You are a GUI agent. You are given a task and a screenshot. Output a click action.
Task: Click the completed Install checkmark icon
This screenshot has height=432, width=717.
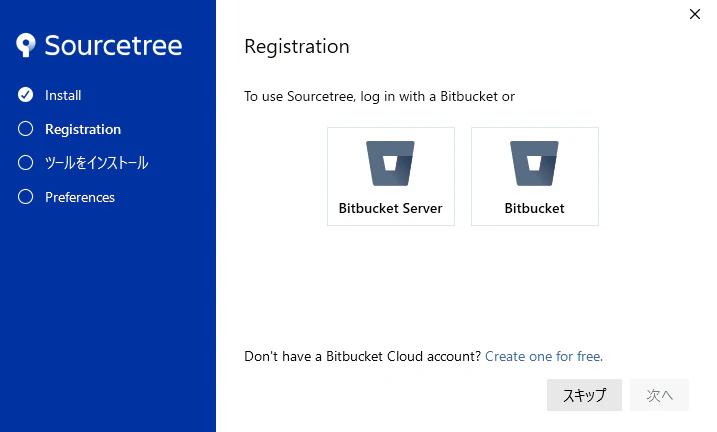click(26, 95)
